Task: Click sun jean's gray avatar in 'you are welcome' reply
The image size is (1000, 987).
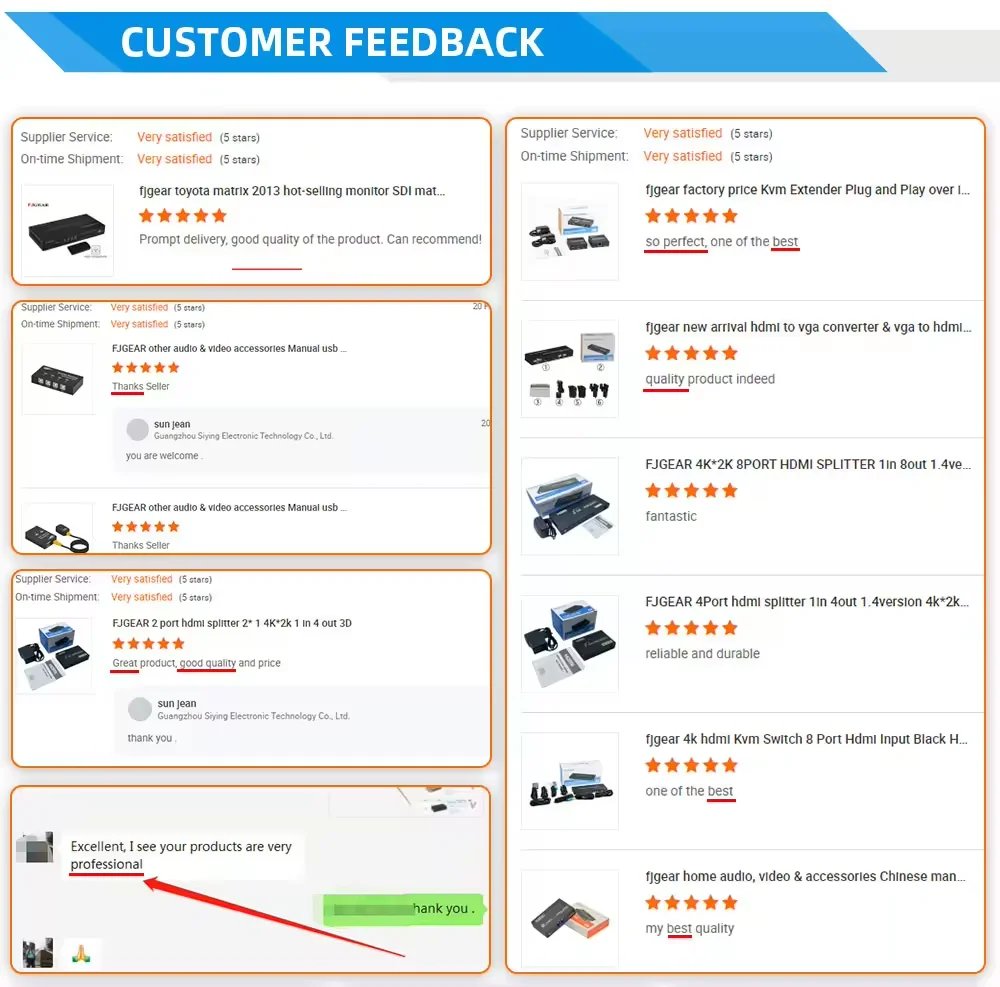Action: (138, 430)
